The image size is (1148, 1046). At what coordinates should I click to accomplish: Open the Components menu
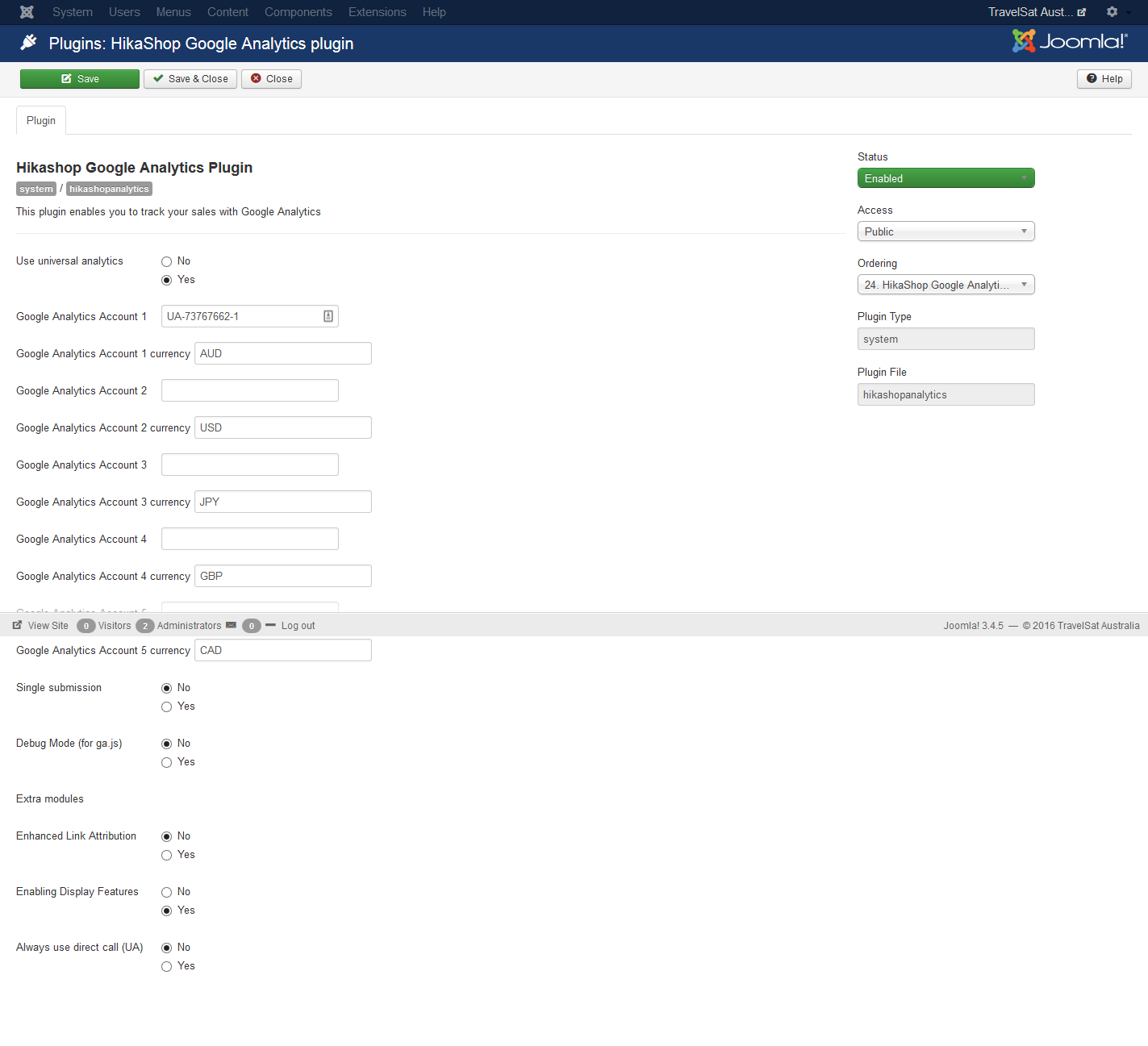(298, 12)
